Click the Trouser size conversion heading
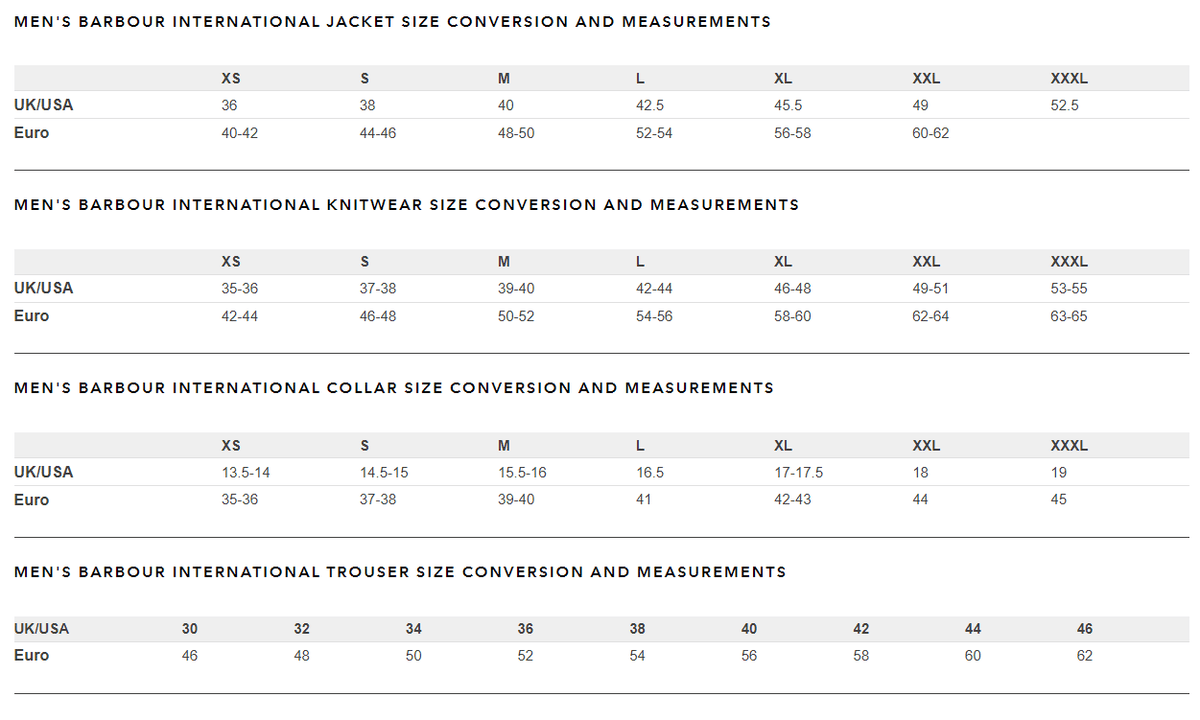The width and height of the screenshot is (1200, 720). coord(400,572)
